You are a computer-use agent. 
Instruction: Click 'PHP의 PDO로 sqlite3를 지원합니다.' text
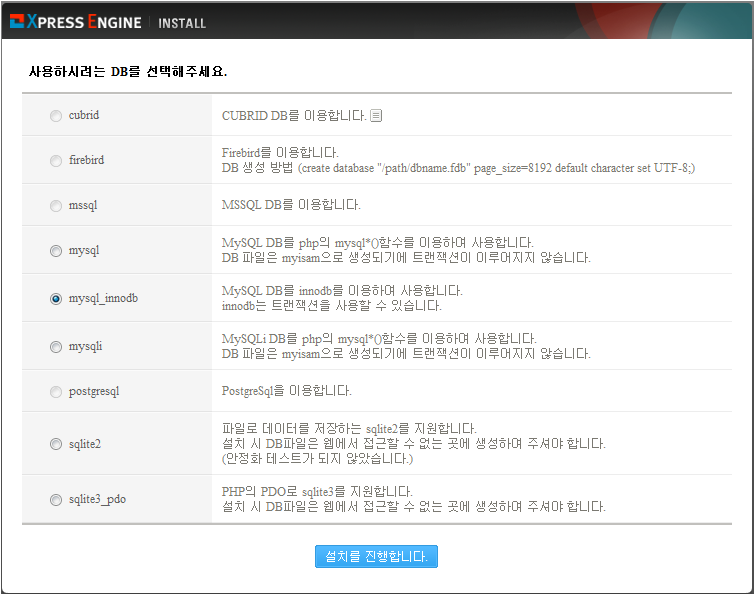(317, 492)
